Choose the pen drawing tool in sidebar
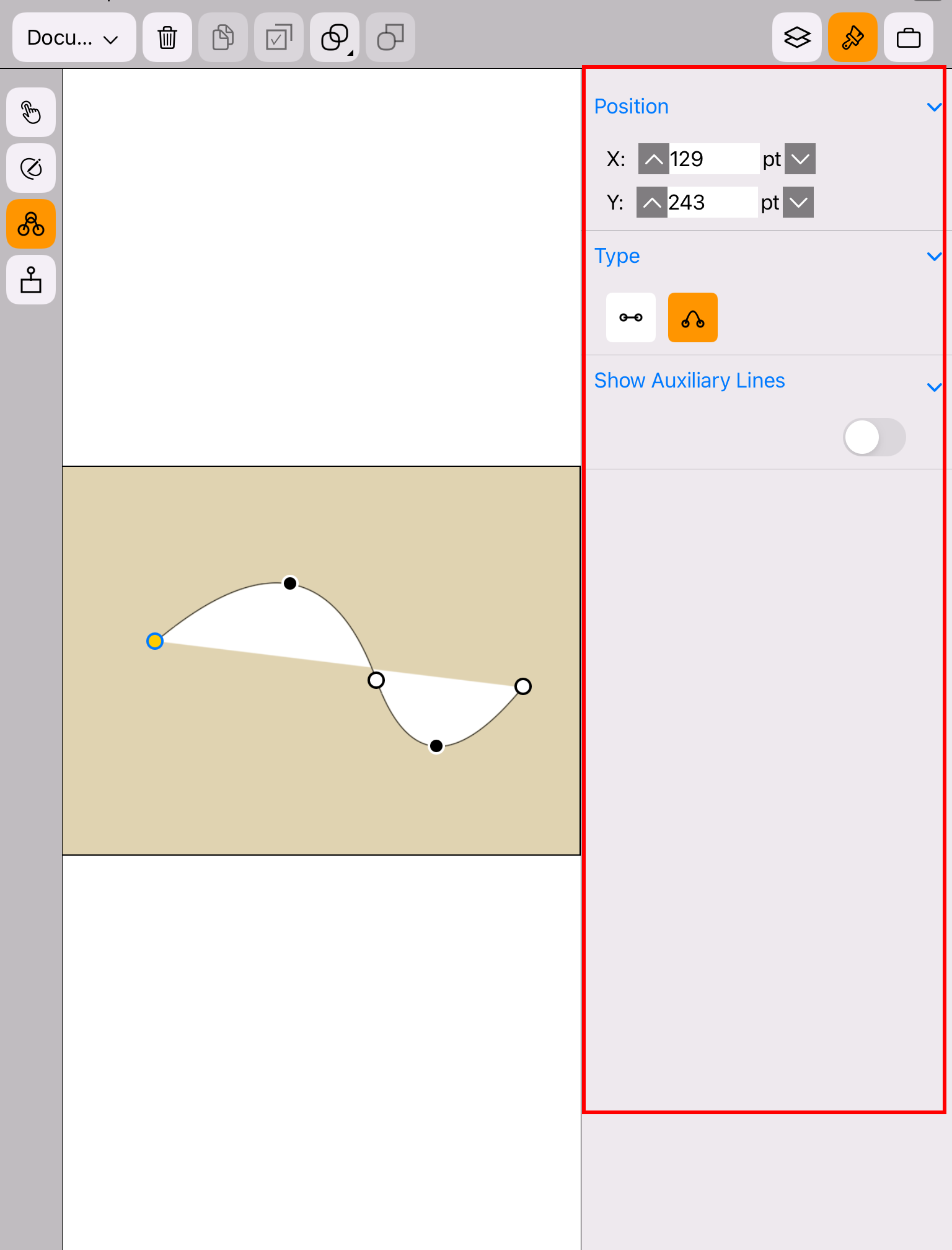Screen dimensions: 952x1250 click(31, 168)
